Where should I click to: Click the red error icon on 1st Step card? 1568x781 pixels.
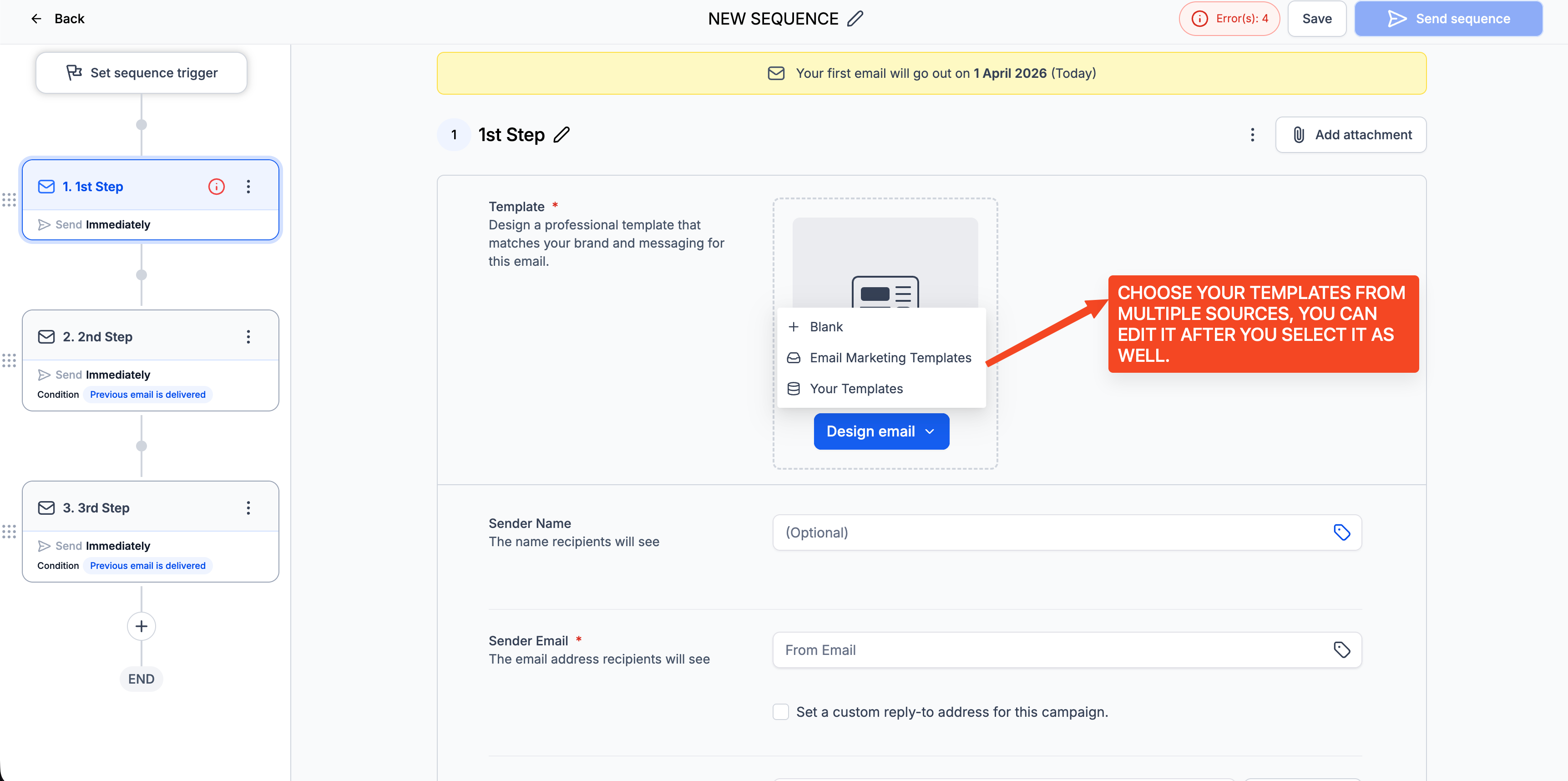point(217,187)
